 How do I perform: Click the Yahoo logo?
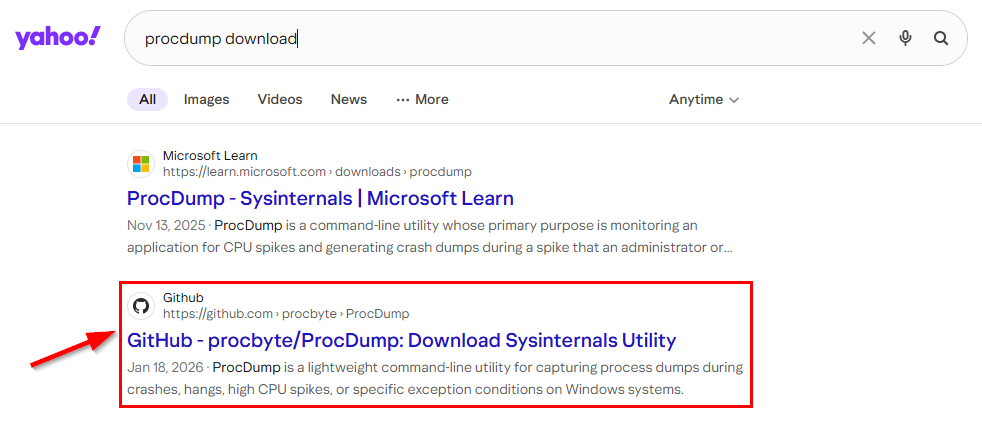(x=57, y=38)
